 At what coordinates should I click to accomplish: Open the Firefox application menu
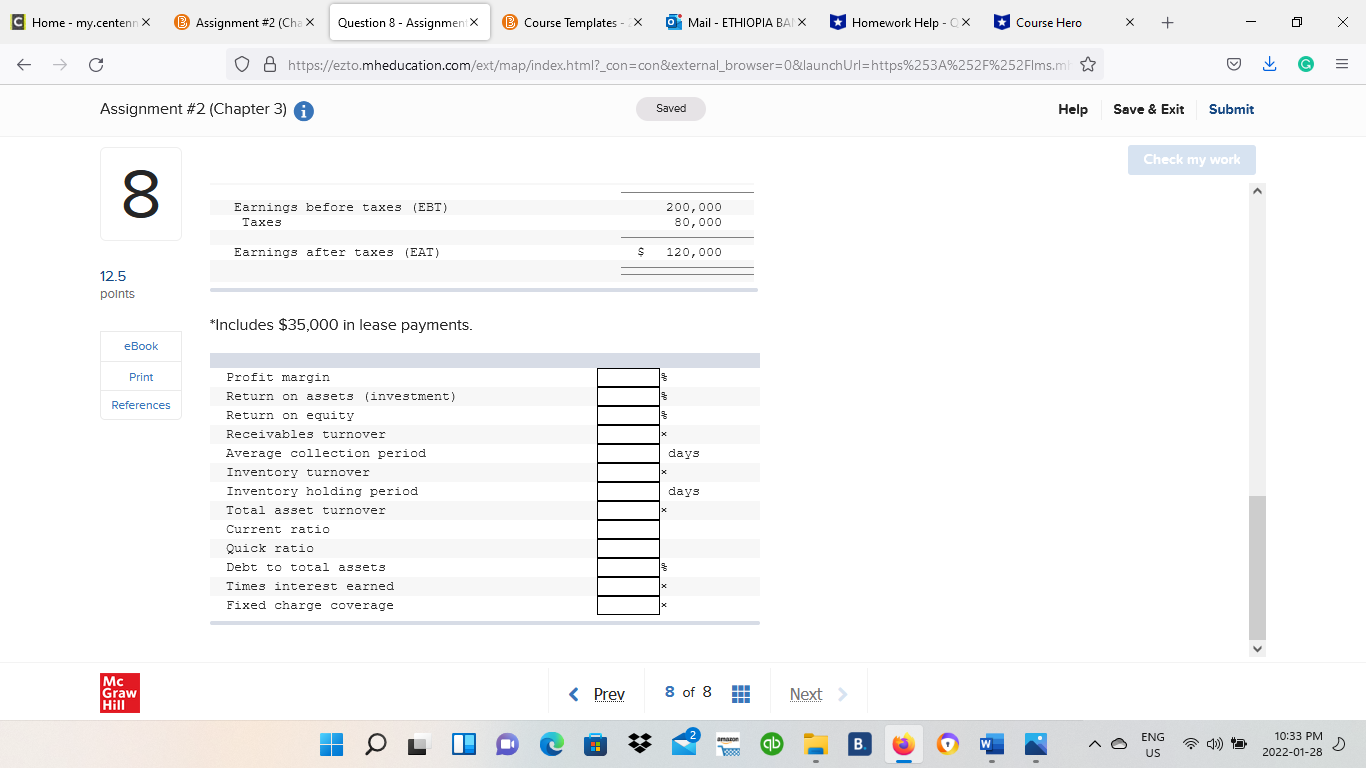click(x=1341, y=63)
